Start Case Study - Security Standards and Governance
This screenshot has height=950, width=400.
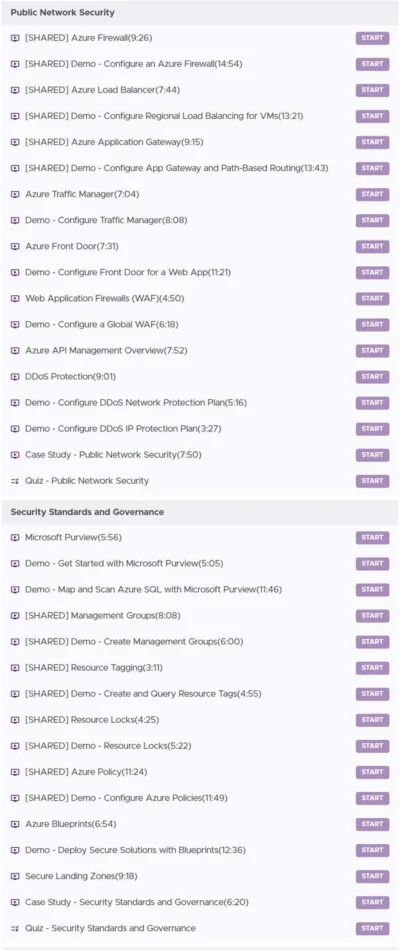pyautogui.click(x=372, y=902)
